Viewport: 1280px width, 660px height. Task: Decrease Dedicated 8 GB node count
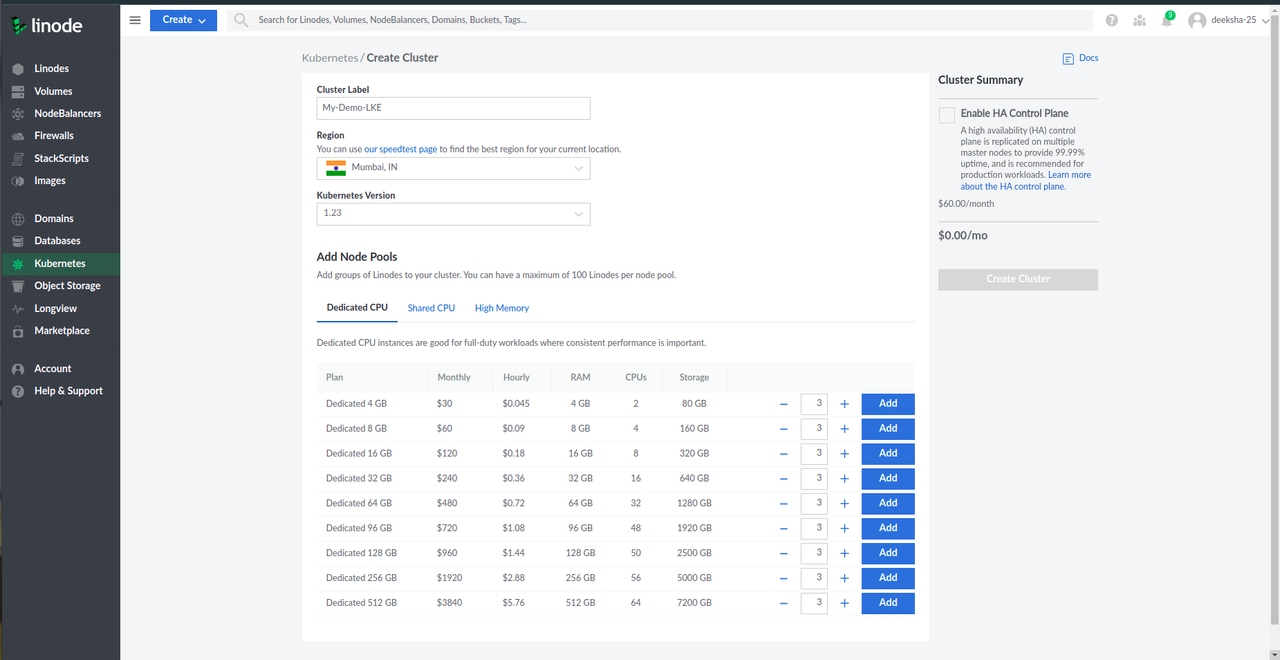click(784, 429)
